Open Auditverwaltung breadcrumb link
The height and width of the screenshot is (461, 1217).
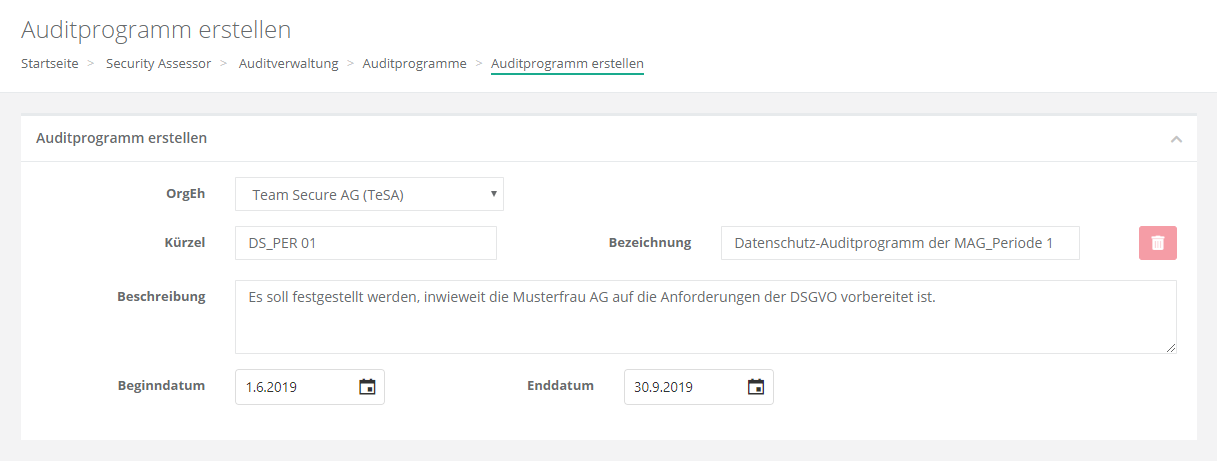click(288, 63)
